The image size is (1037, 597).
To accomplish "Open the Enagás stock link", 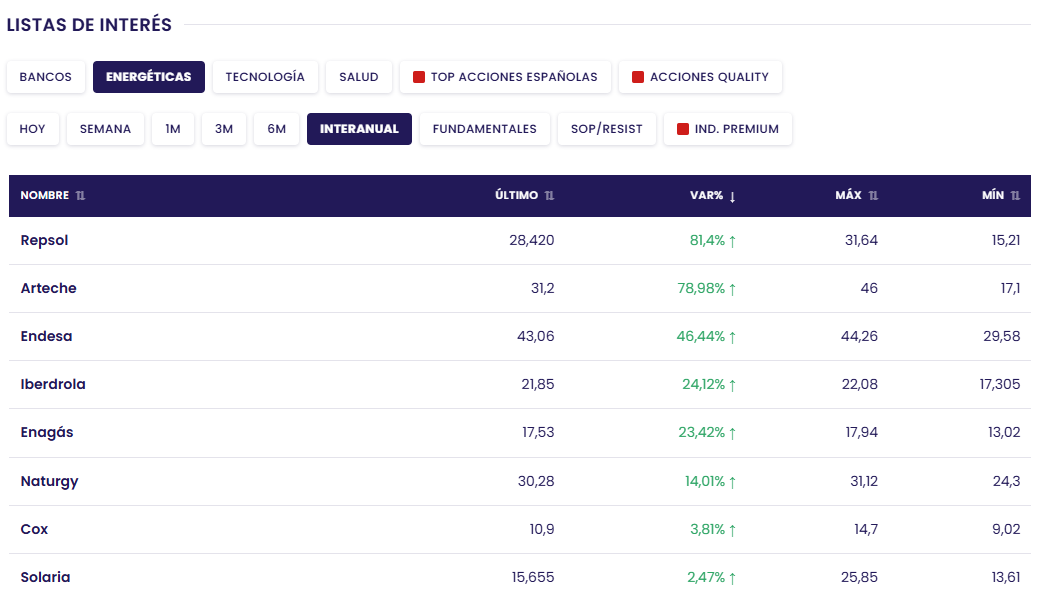I will [47, 432].
